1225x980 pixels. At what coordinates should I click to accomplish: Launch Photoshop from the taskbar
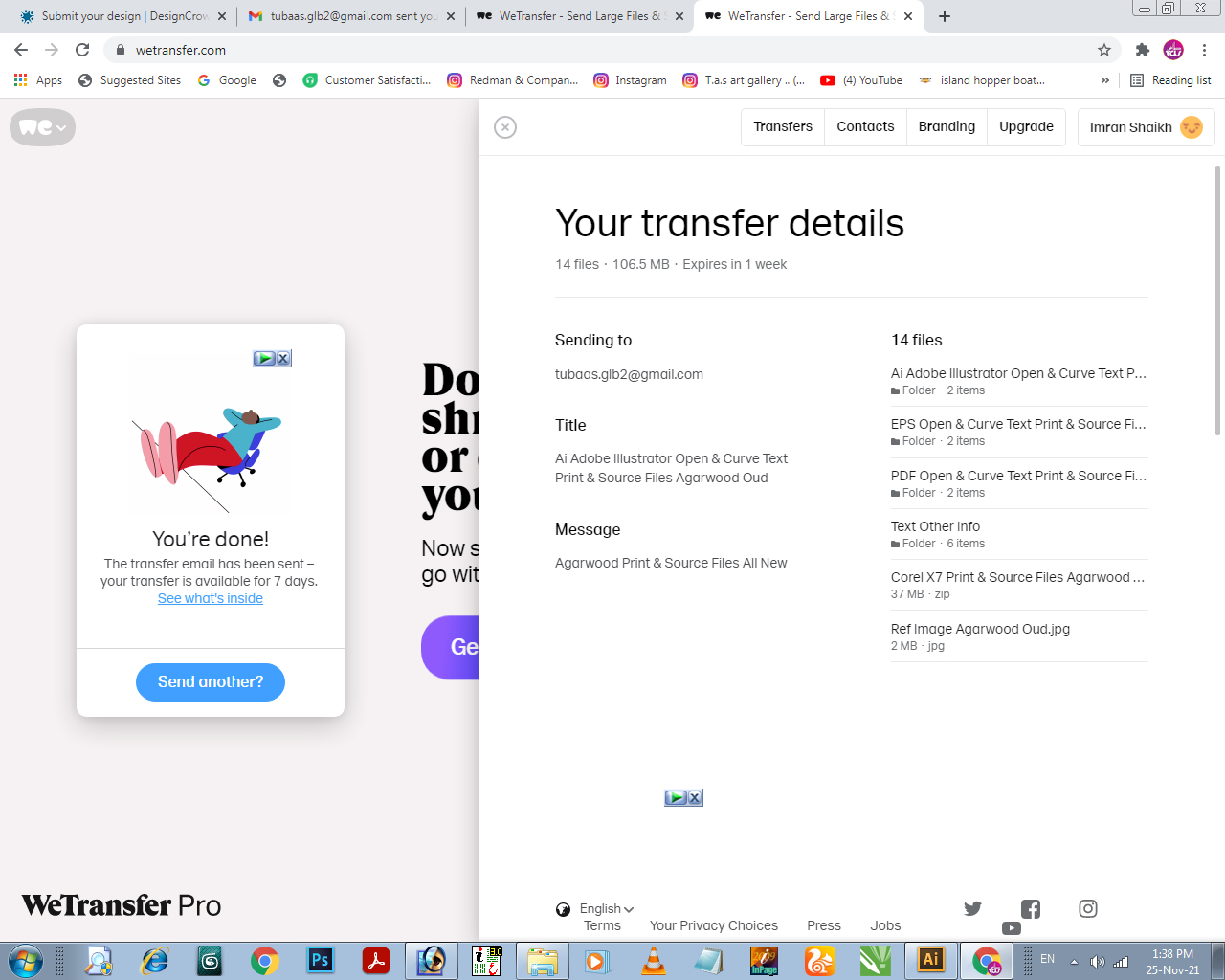tap(321, 960)
